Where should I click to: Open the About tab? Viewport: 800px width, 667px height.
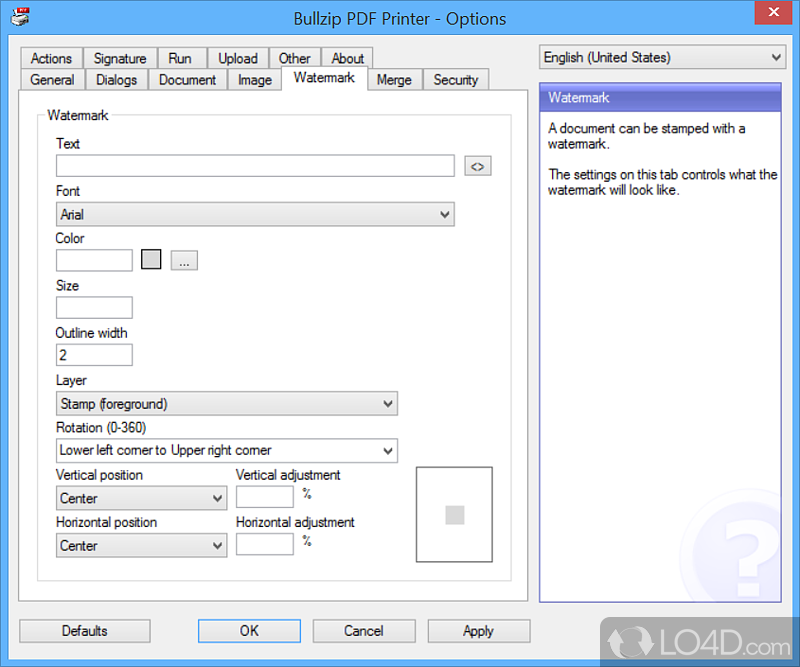(347, 58)
